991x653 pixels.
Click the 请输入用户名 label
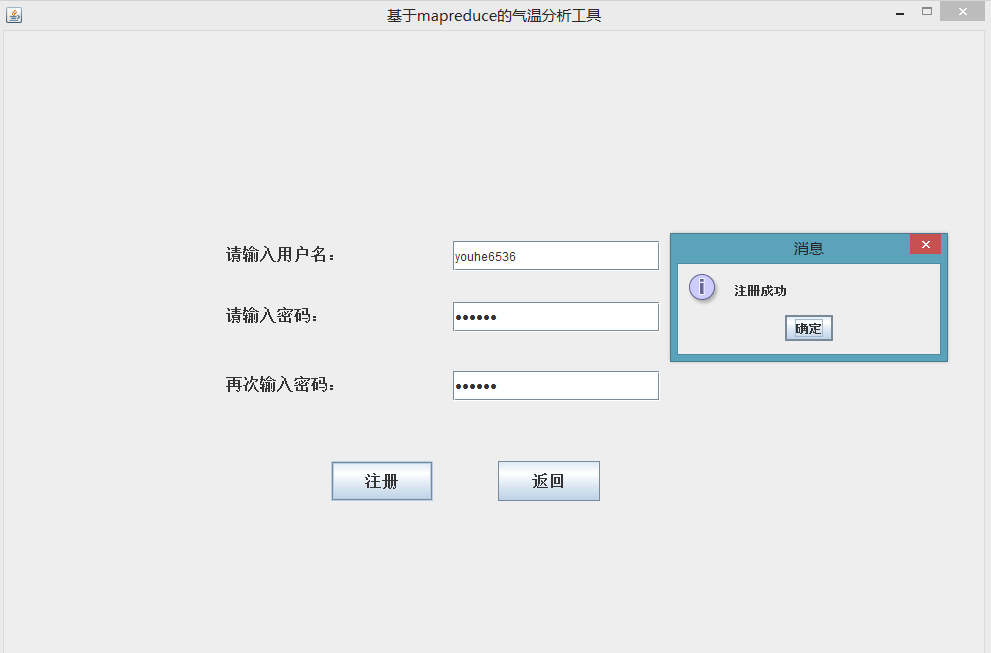[280, 255]
